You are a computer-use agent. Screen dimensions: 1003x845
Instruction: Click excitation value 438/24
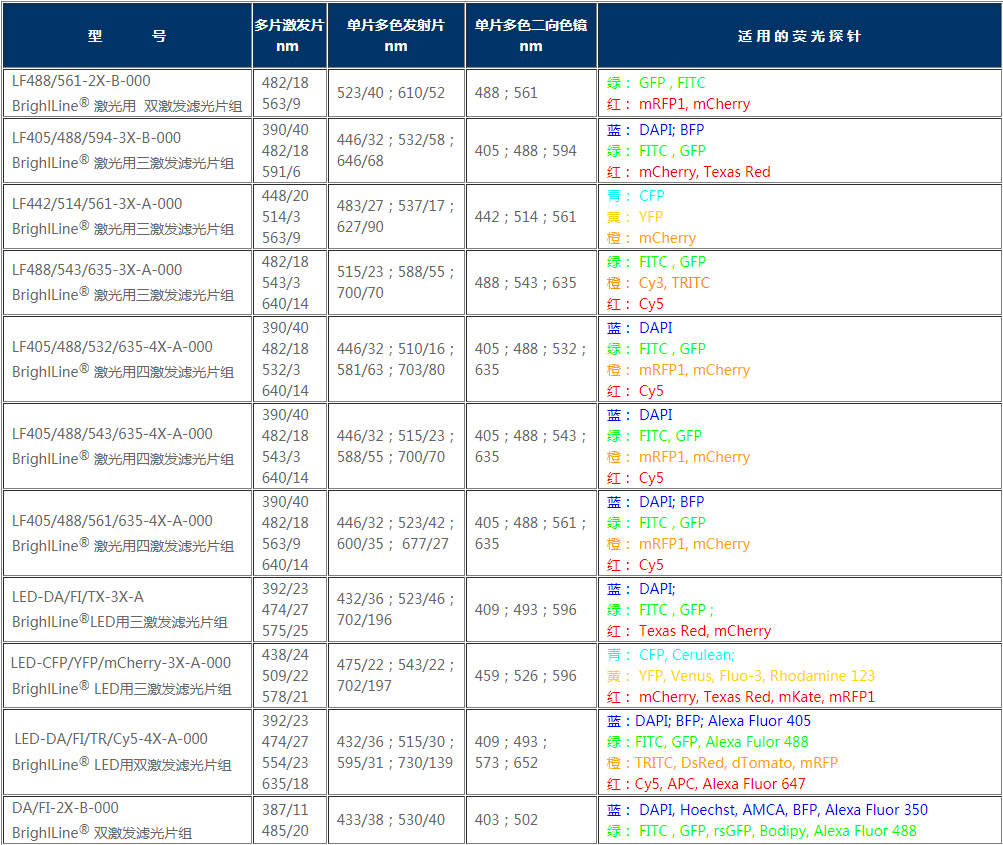(x=285, y=655)
